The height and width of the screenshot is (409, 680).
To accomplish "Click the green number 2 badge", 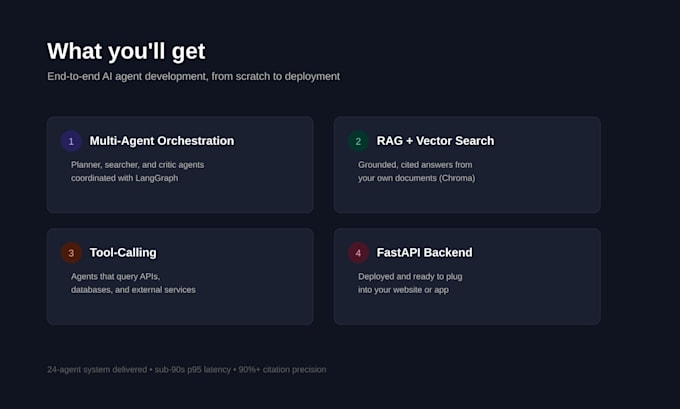I will 358,141.
